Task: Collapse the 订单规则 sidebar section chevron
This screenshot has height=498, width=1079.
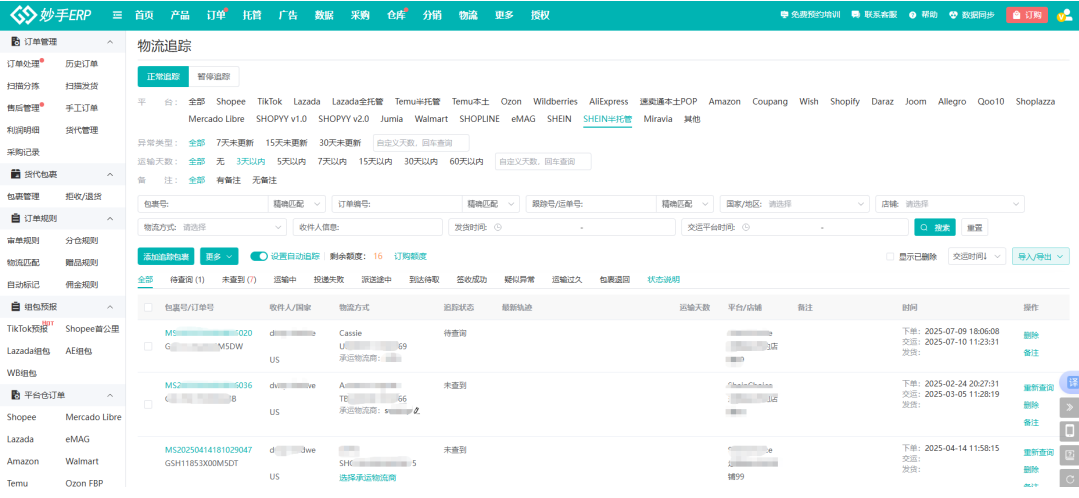Action: point(110,219)
